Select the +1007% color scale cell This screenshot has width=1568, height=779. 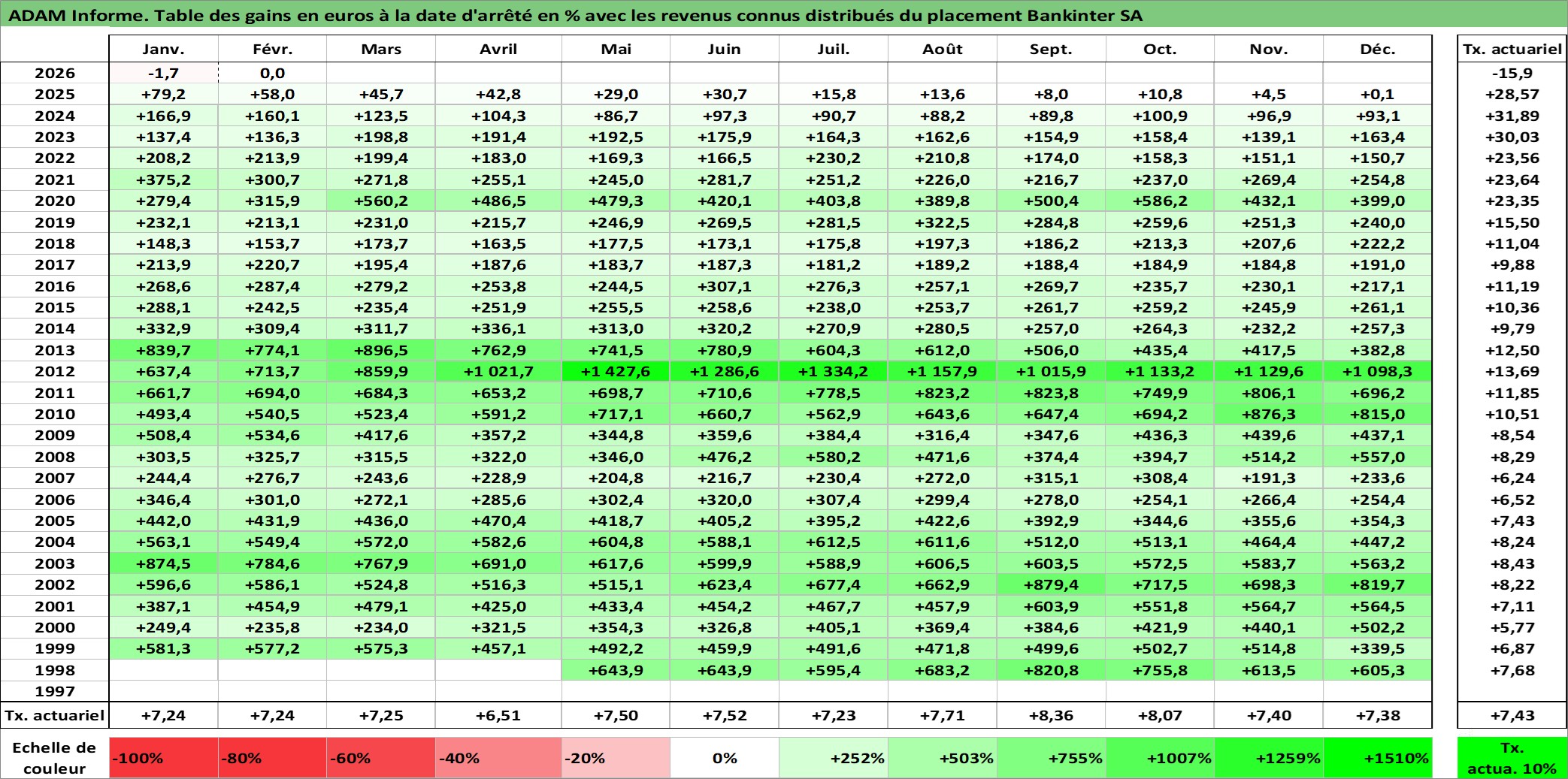1160,758
